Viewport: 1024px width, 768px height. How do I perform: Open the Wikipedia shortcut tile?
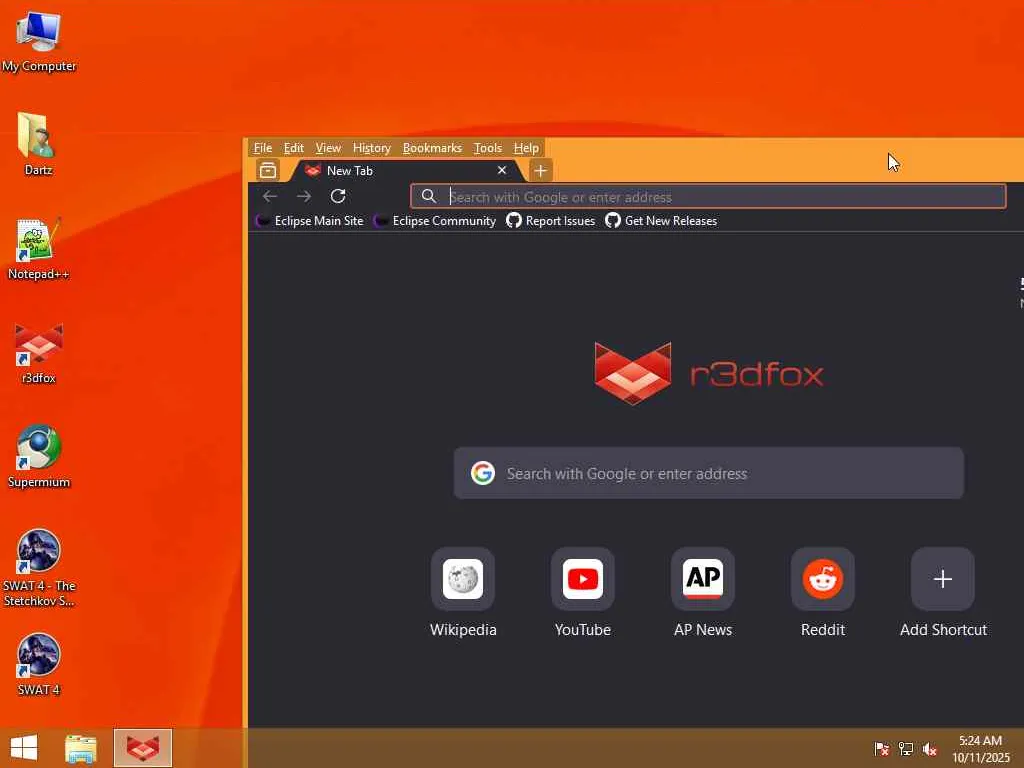click(x=463, y=593)
